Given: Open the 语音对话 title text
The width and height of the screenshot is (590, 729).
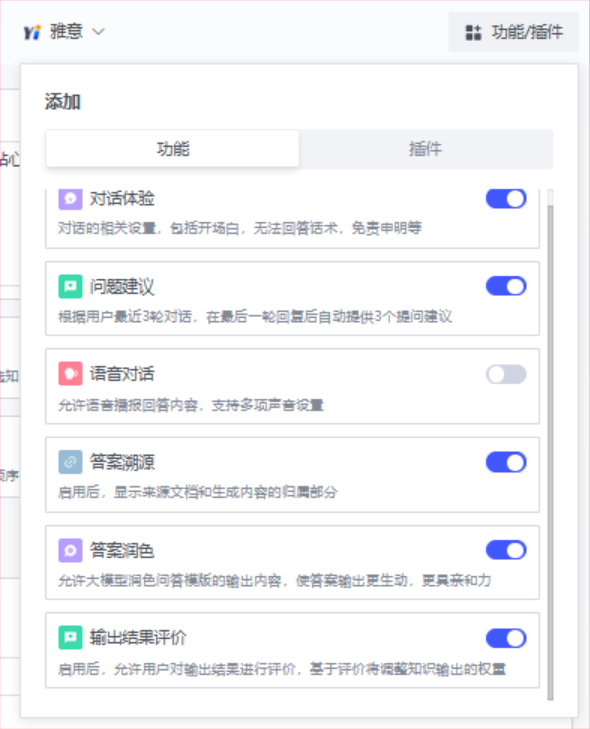Looking at the screenshot, I should 122,374.
